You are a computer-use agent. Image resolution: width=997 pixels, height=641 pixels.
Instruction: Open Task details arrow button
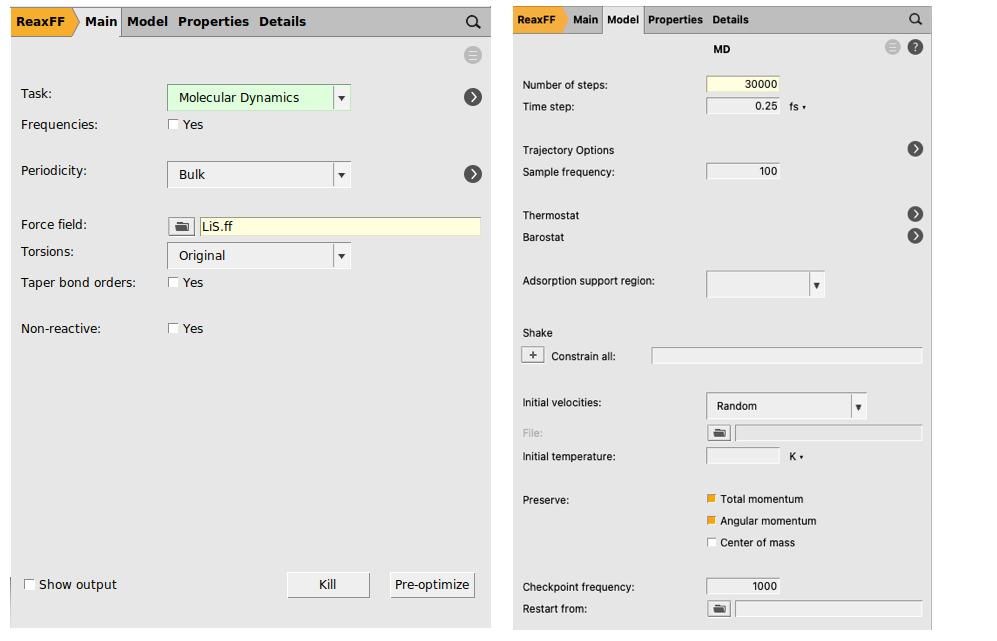pos(473,97)
